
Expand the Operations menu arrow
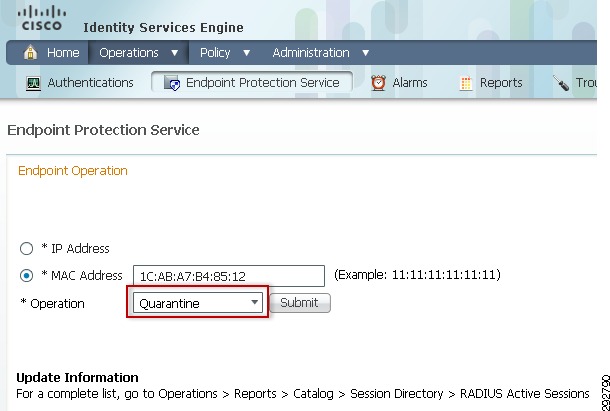175,53
